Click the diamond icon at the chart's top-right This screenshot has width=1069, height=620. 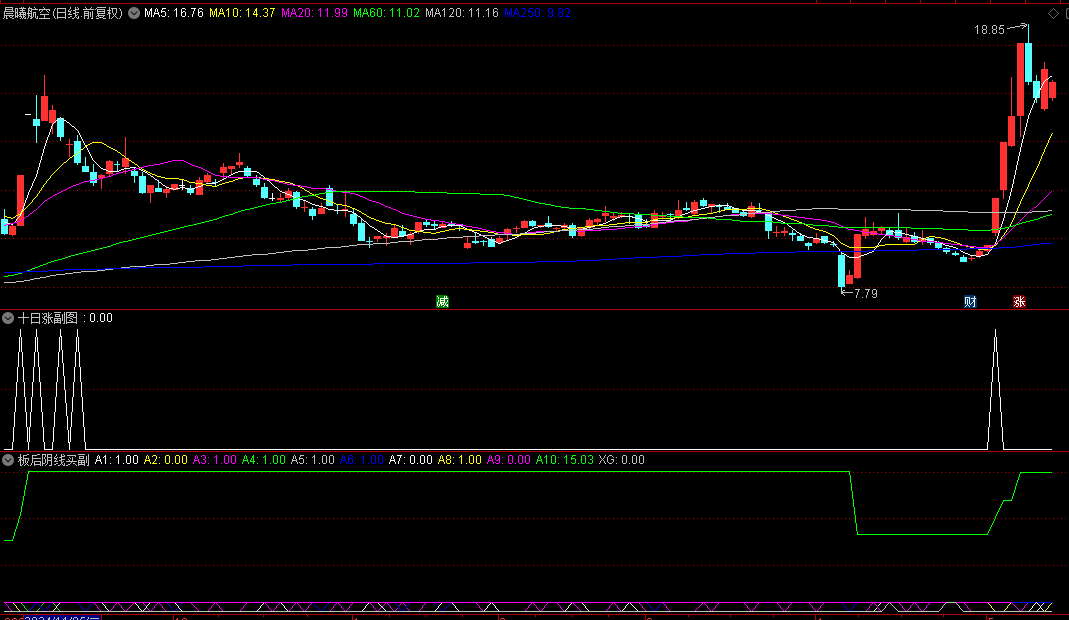(1053, 14)
